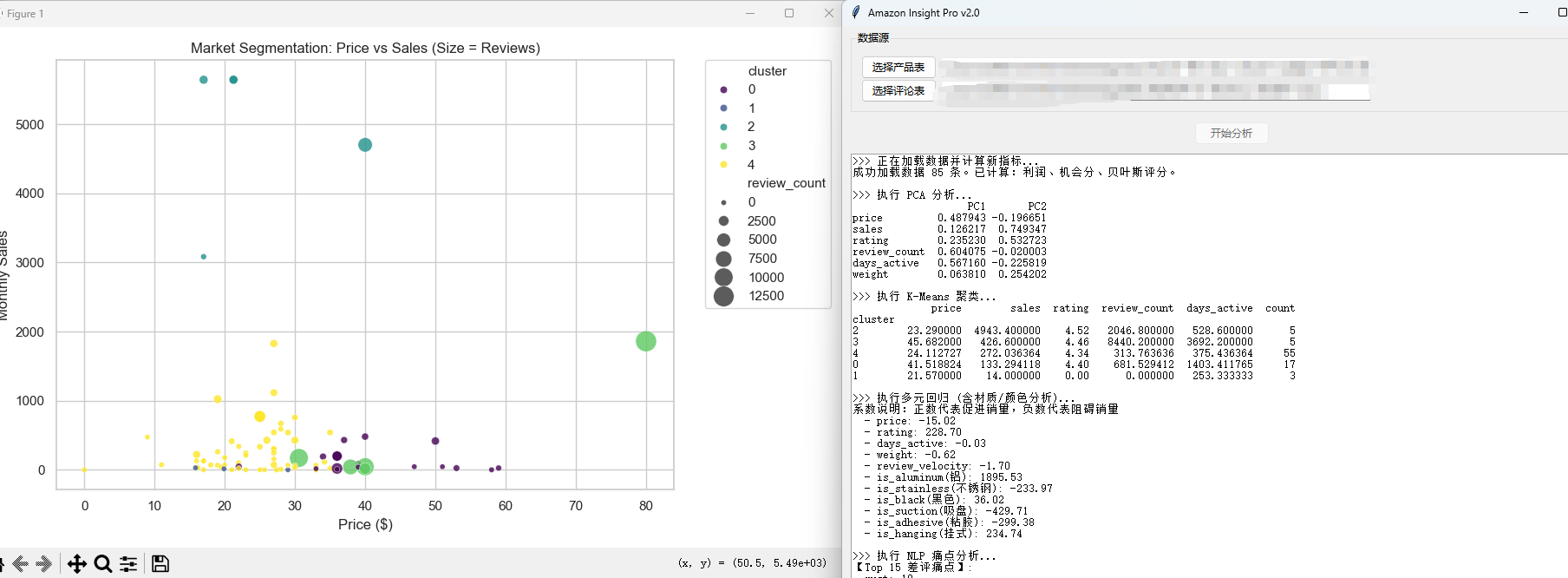Click the large green point at price 80
Viewport: 1568px width, 578px height.
(x=646, y=341)
